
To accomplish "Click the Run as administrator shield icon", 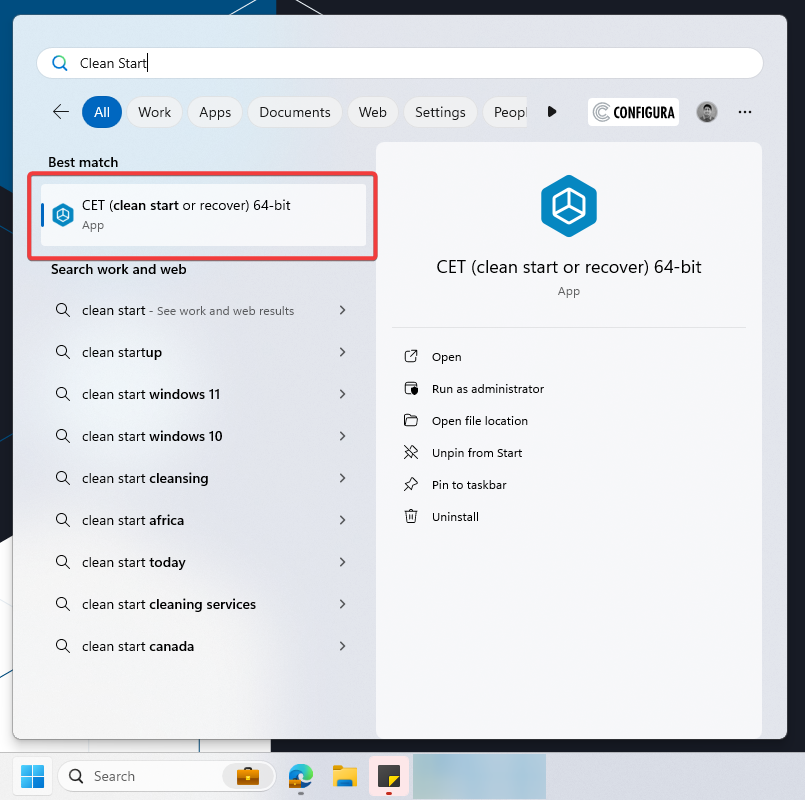I will [411, 388].
